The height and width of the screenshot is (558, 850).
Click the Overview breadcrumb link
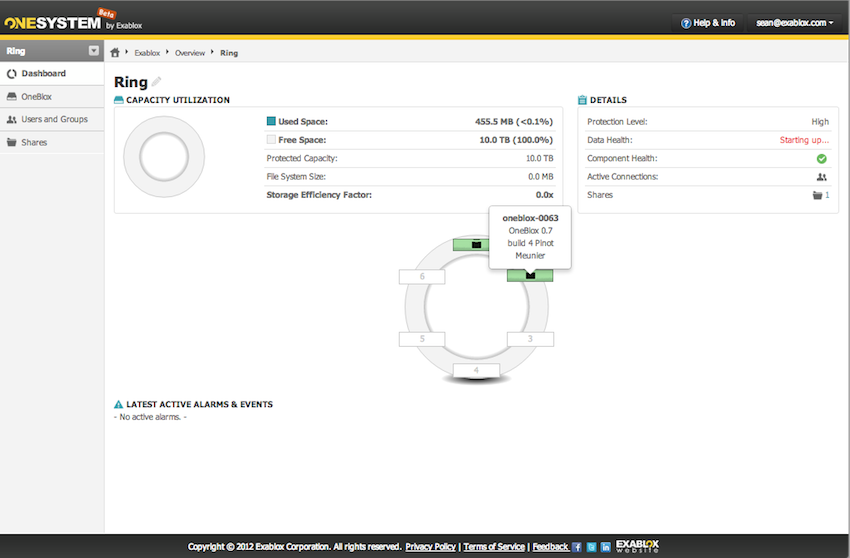190,53
